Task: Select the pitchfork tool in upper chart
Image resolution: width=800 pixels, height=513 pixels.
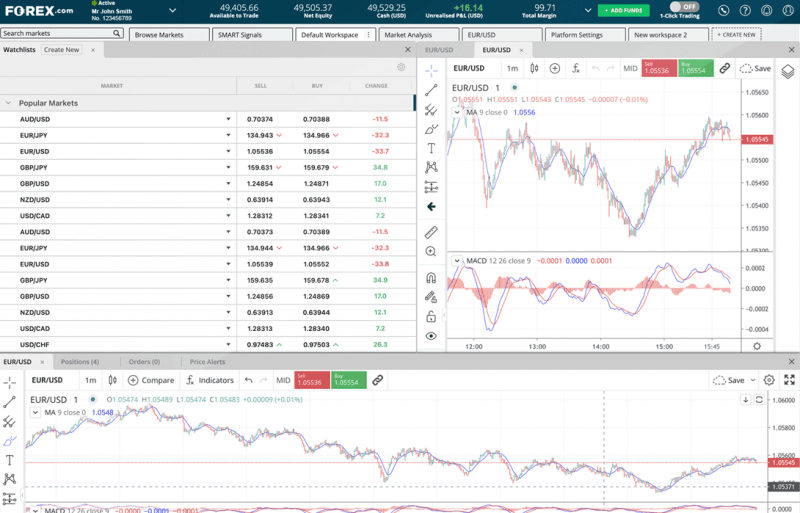Action: tap(431, 110)
